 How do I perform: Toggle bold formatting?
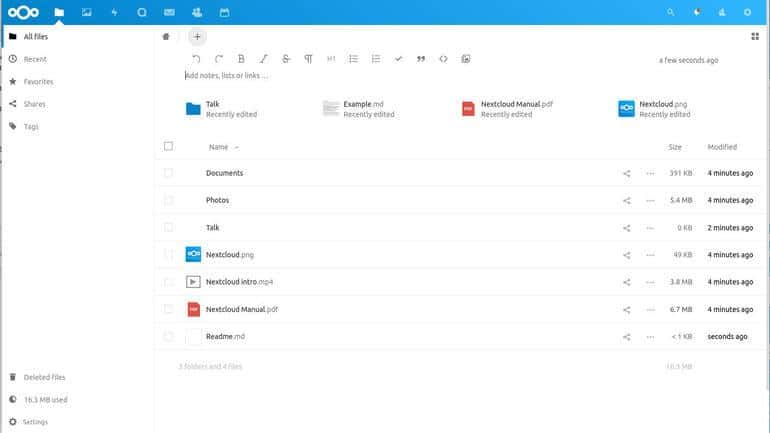coord(241,59)
